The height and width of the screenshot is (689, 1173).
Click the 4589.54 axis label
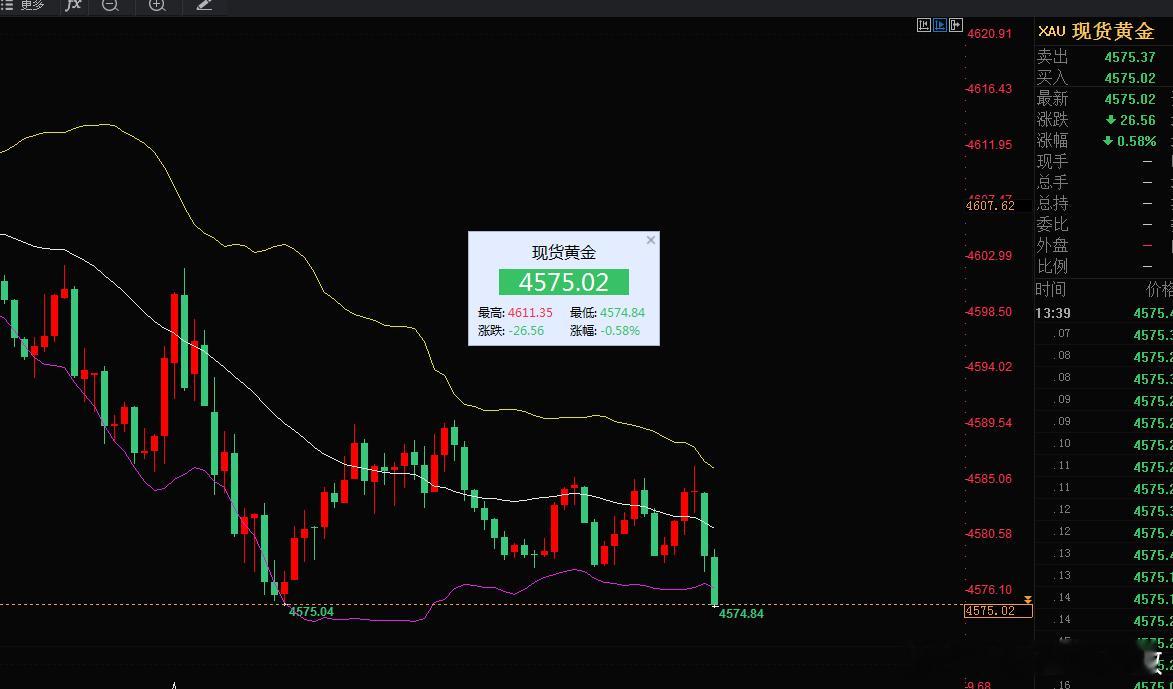click(x=989, y=423)
